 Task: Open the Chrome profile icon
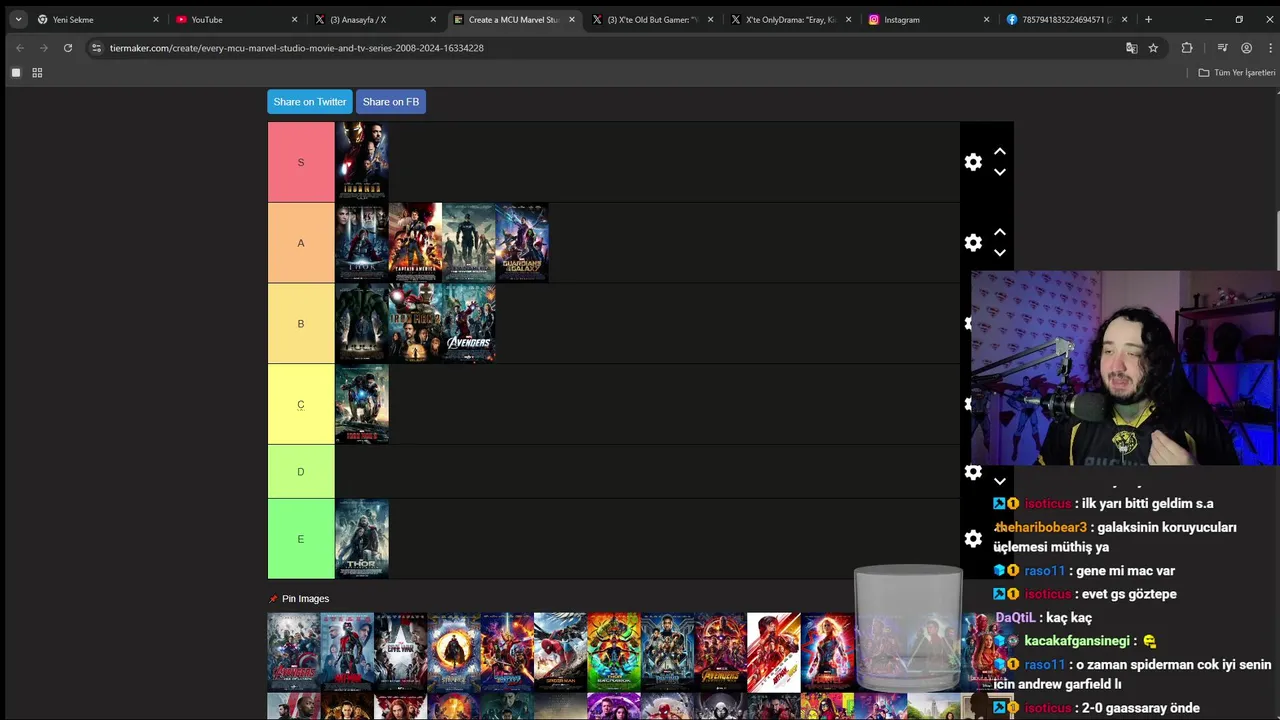[x=1246, y=48]
